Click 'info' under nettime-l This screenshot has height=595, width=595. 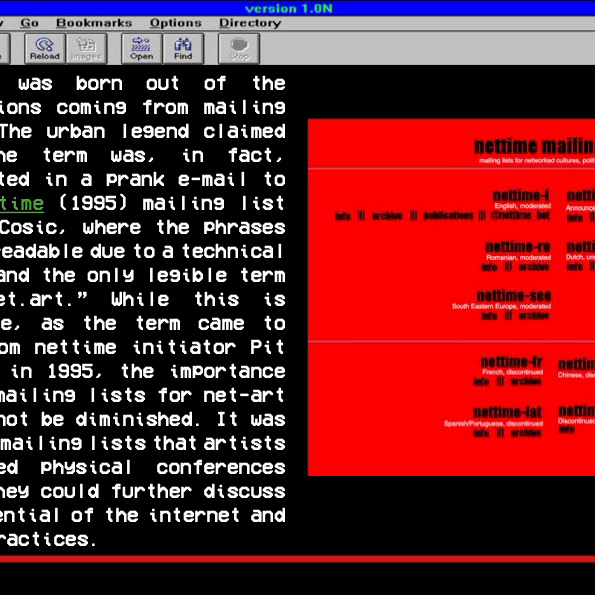click(343, 216)
